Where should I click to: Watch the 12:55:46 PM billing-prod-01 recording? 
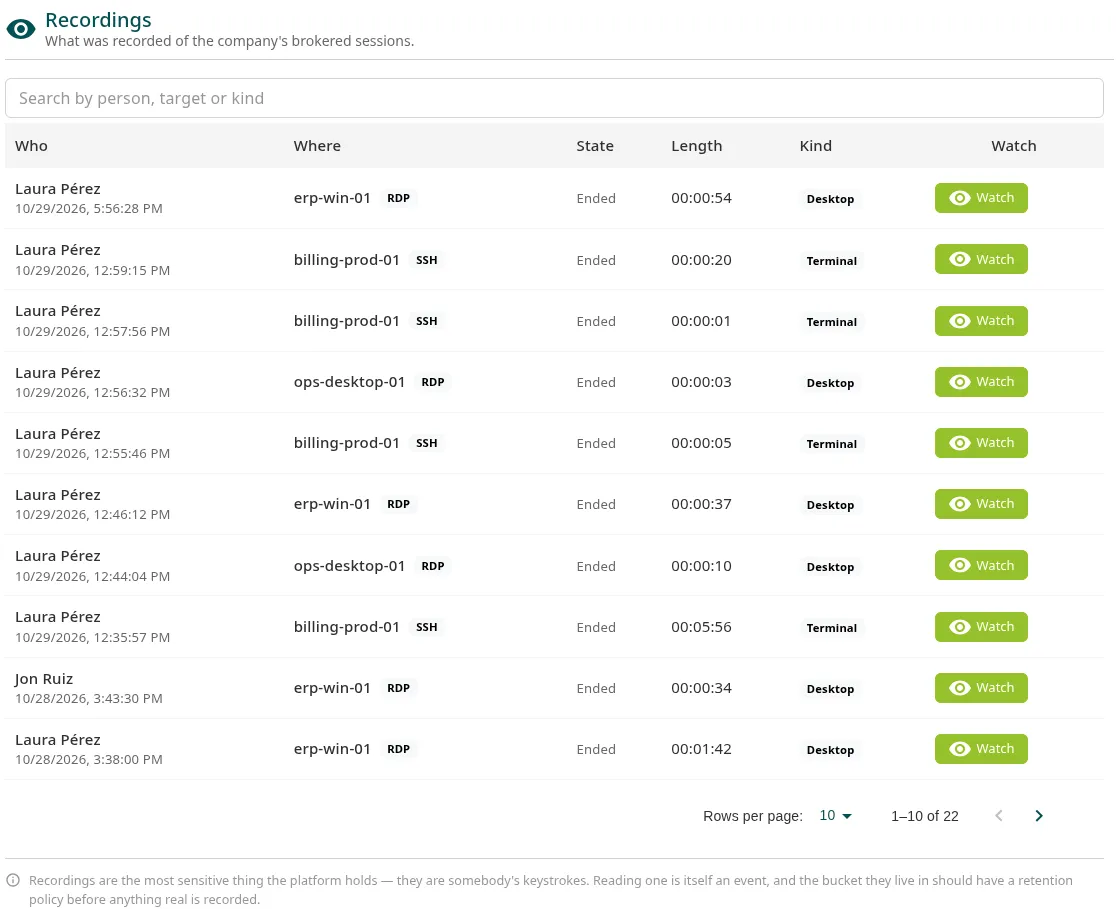(x=981, y=443)
